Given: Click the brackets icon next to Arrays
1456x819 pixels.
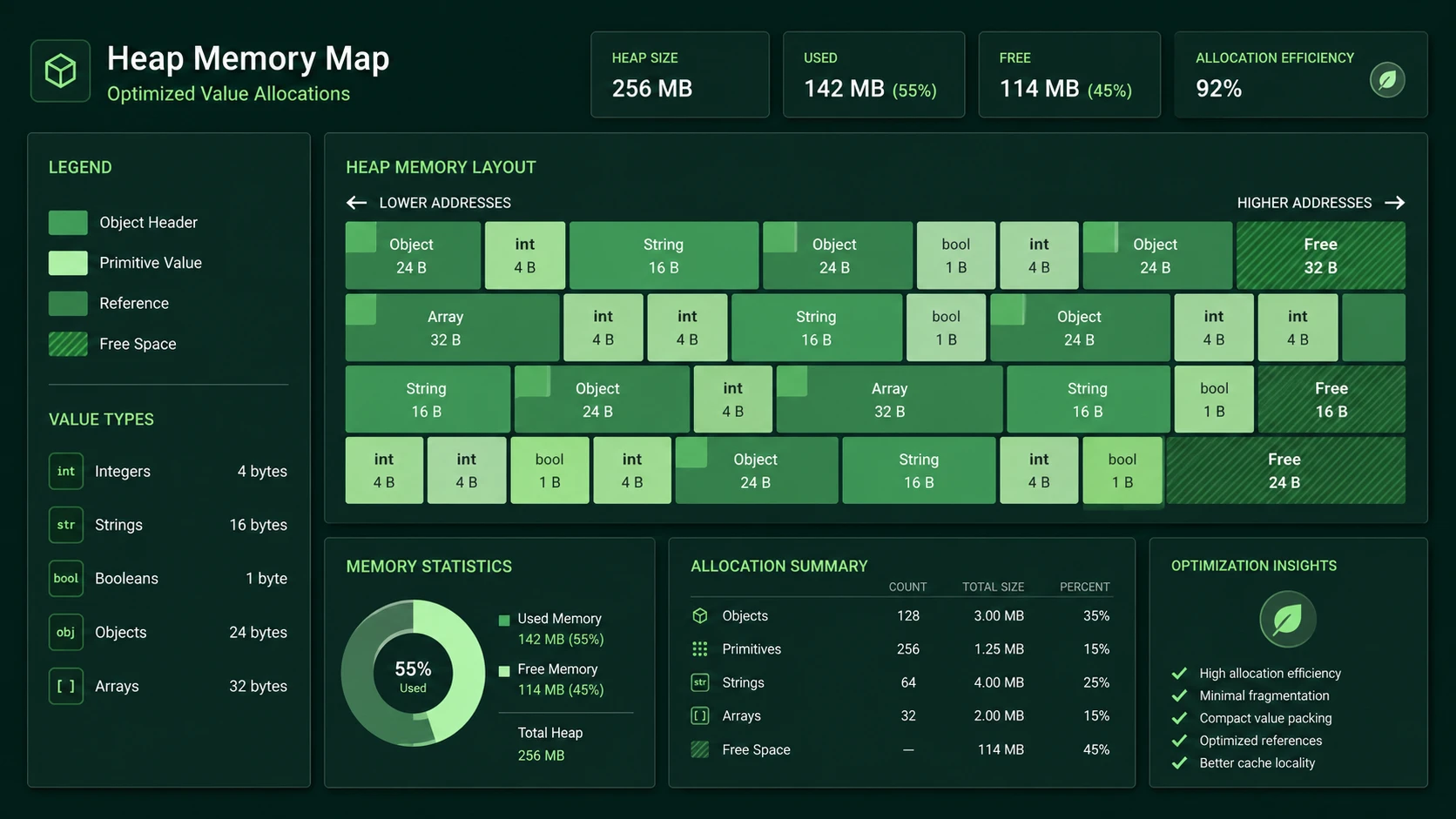Looking at the screenshot, I should tap(66, 686).
